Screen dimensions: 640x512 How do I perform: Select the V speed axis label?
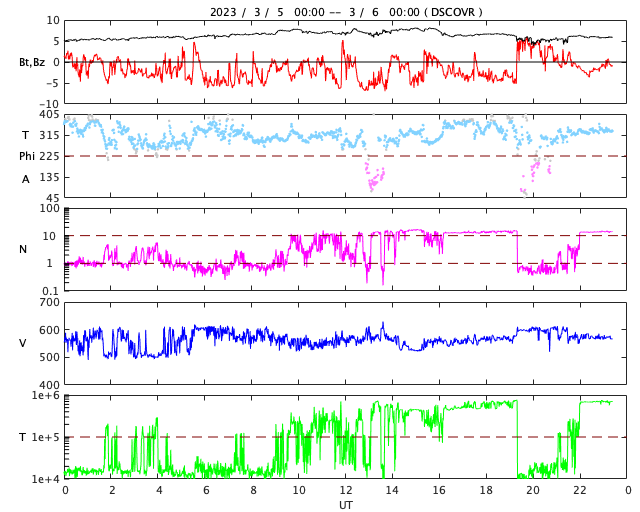(23, 343)
